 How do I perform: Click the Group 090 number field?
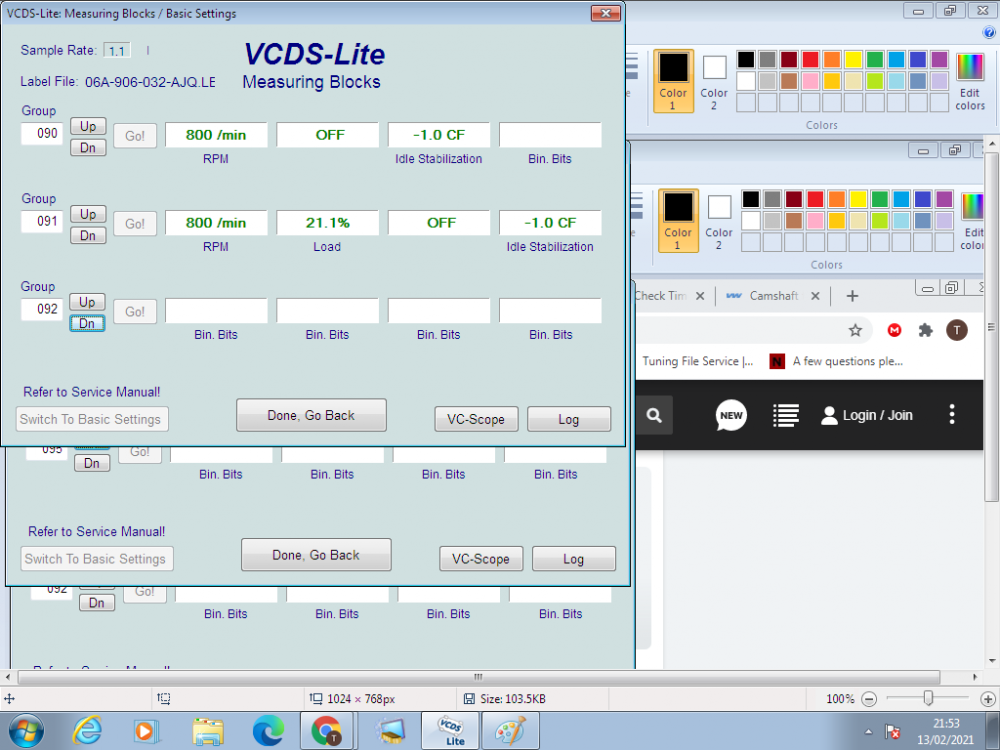click(42, 133)
